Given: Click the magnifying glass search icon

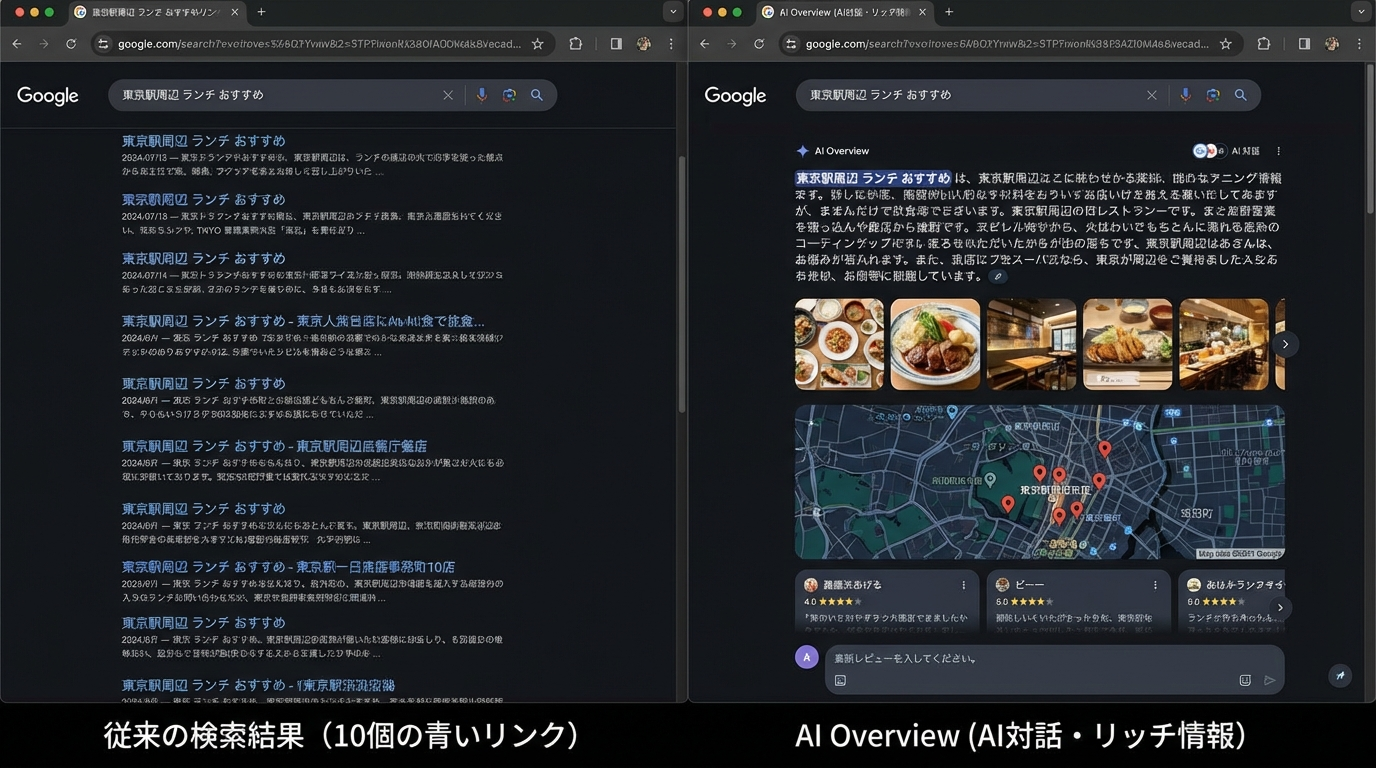Looking at the screenshot, I should click(x=1240, y=95).
